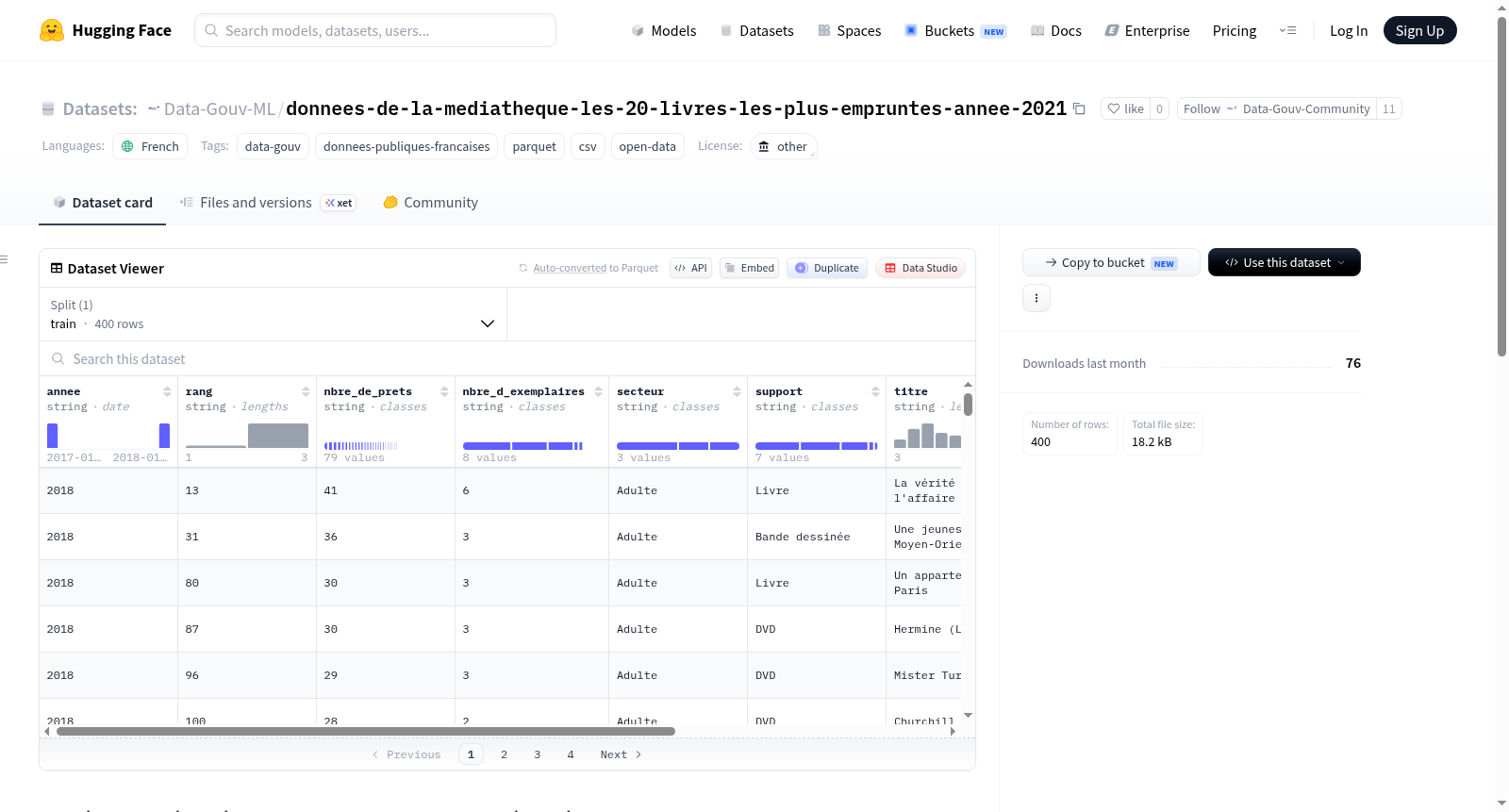Sort the nbre_de_prets column
The image size is (1509, 812).
point(444,391)
